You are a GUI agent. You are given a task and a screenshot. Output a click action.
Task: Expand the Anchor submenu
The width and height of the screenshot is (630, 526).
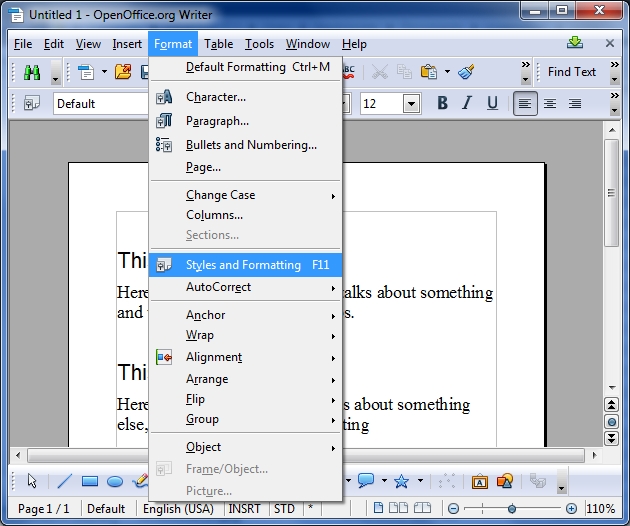(x=245, y=315)
